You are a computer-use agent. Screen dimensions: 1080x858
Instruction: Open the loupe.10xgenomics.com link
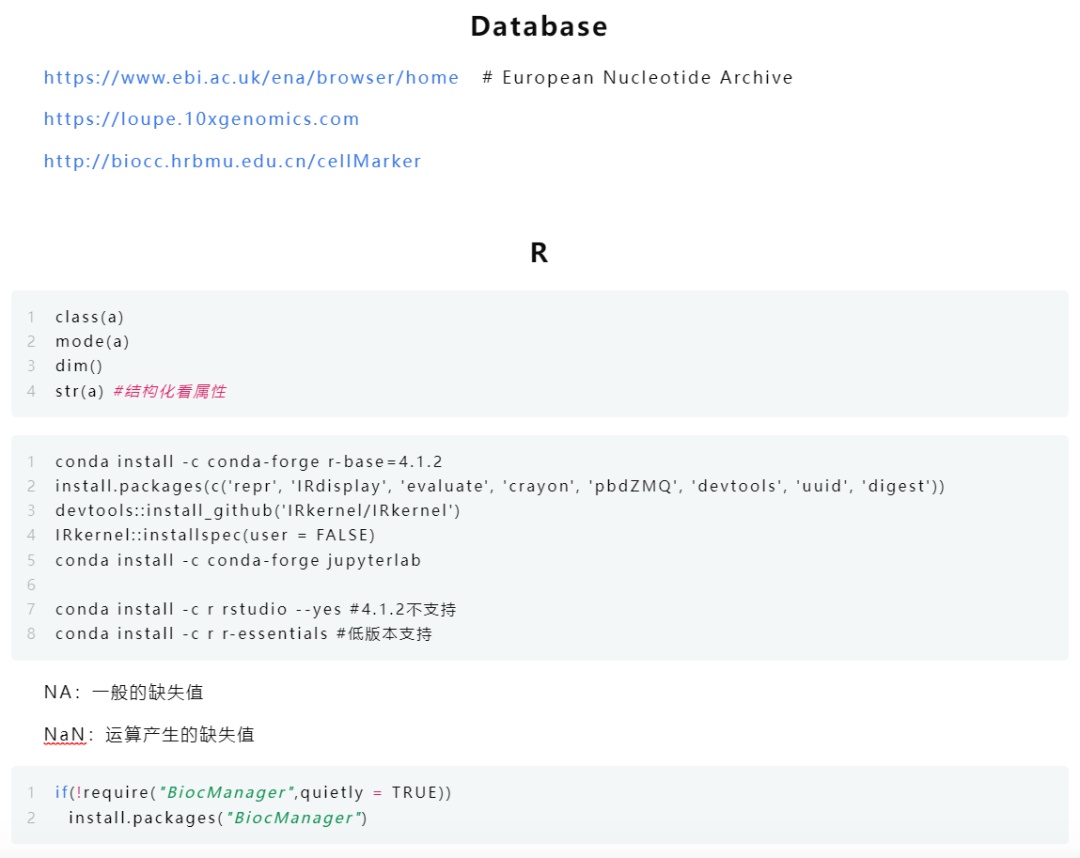pyautogui.click(x=201, y=119)
